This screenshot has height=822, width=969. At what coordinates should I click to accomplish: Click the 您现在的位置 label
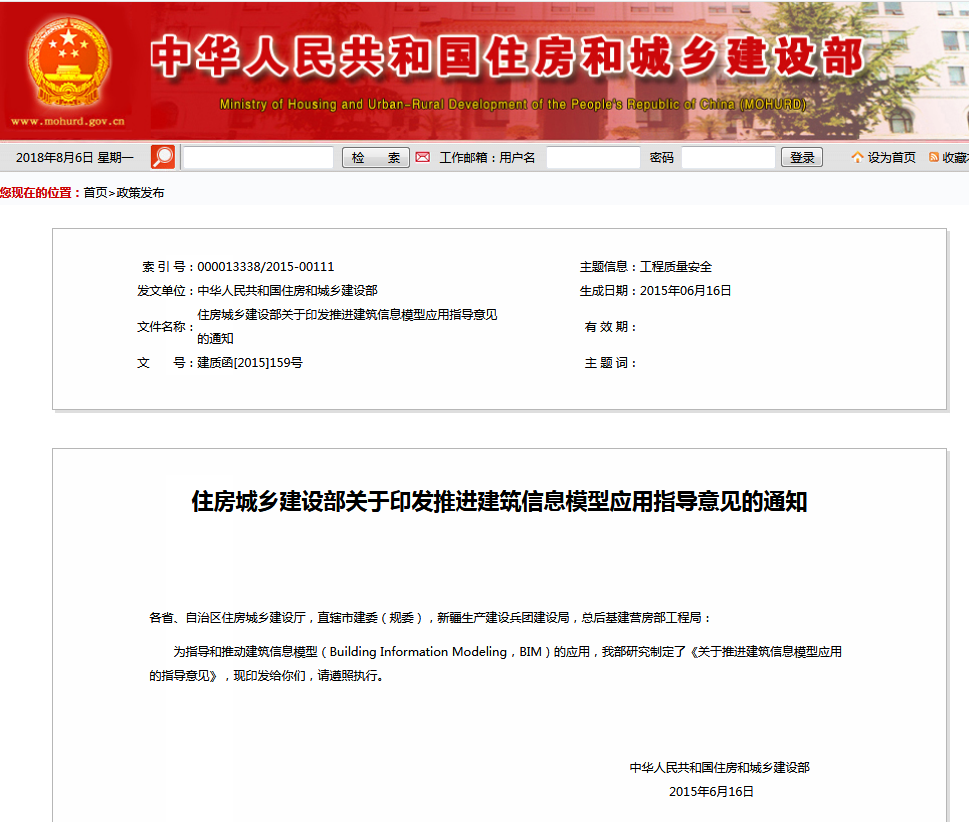(x=40, y=193)
